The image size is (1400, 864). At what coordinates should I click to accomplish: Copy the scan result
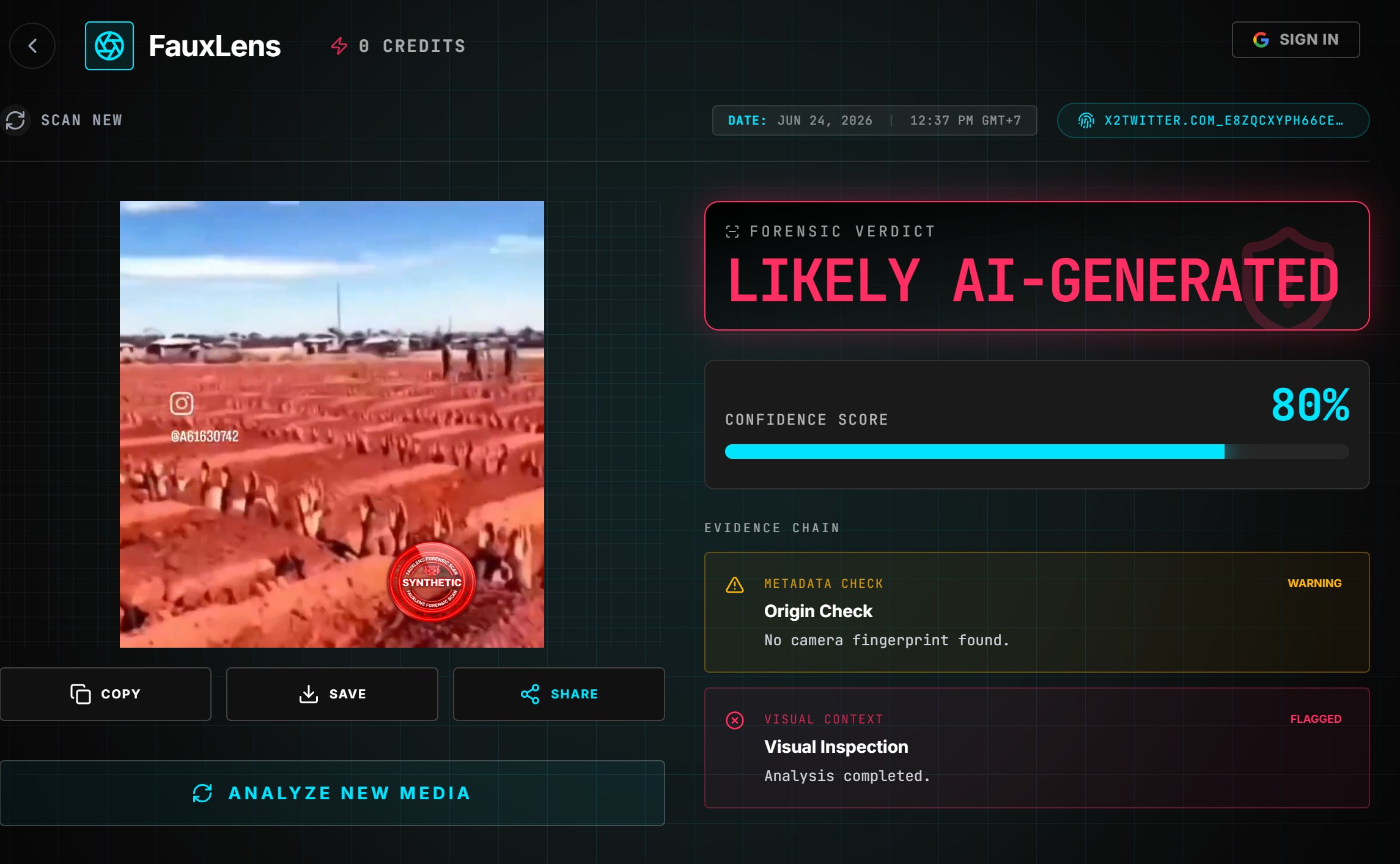tap(106, 694)
